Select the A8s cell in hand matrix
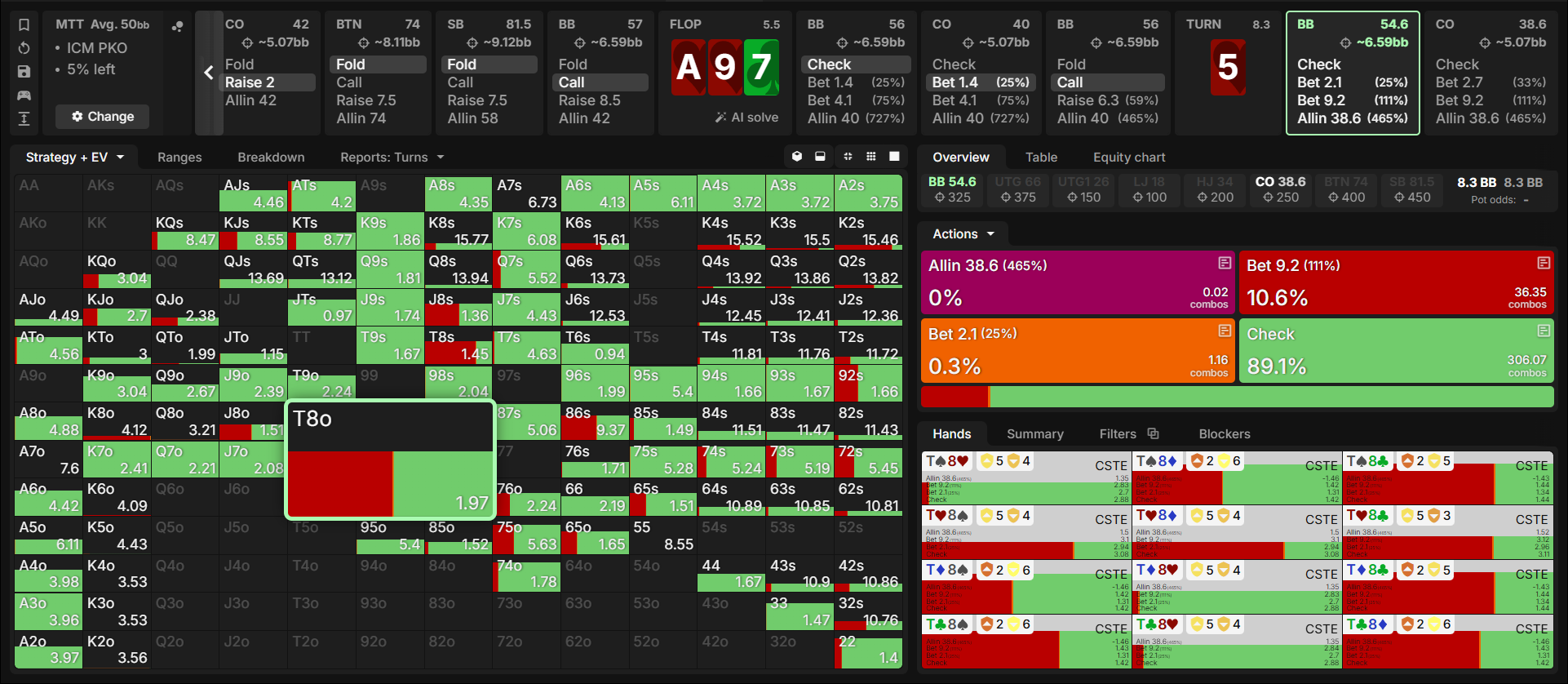Image resolution: width=1568 pixels, height=684 pixels. coord(458,194)
